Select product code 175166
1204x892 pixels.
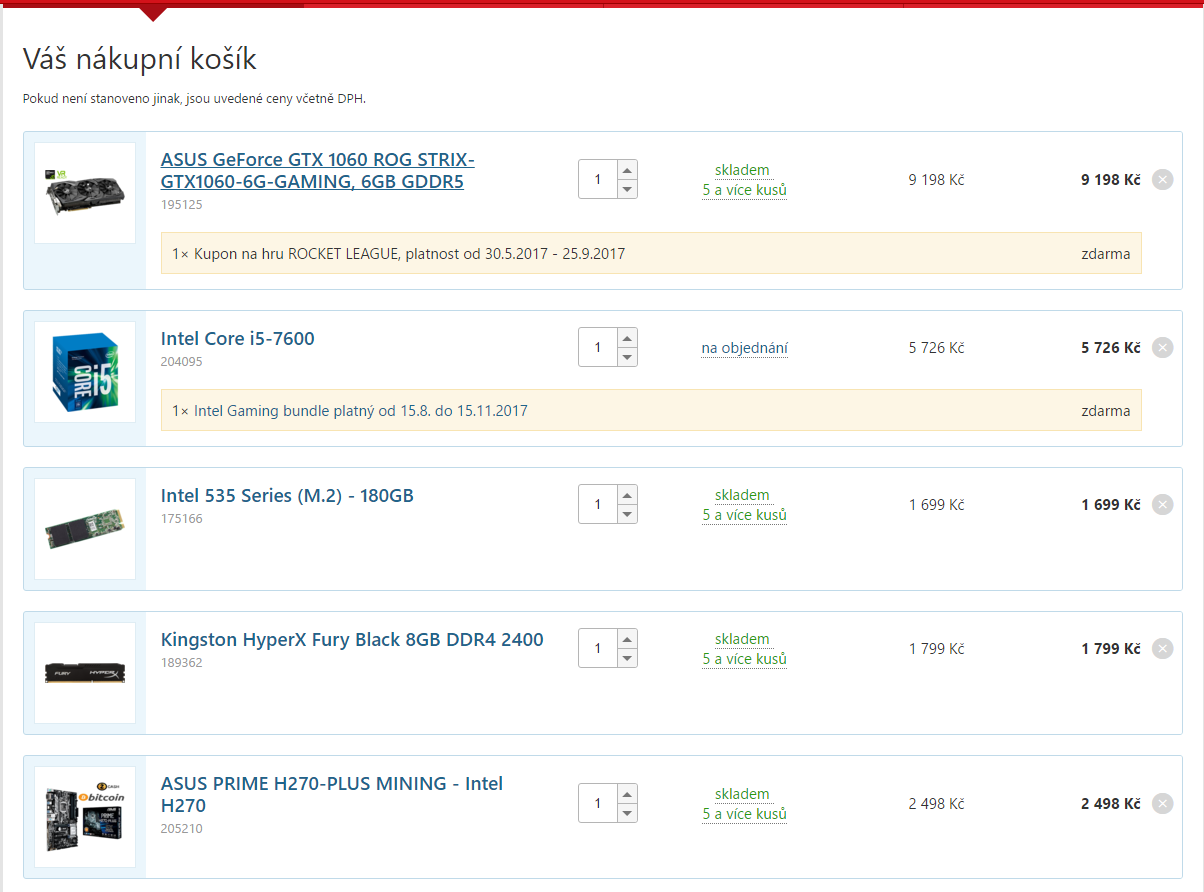click(181, 519)
